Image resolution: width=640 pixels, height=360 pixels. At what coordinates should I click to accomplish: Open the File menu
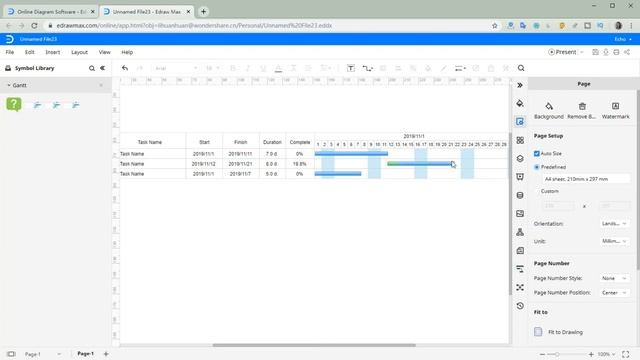point(10,52)
